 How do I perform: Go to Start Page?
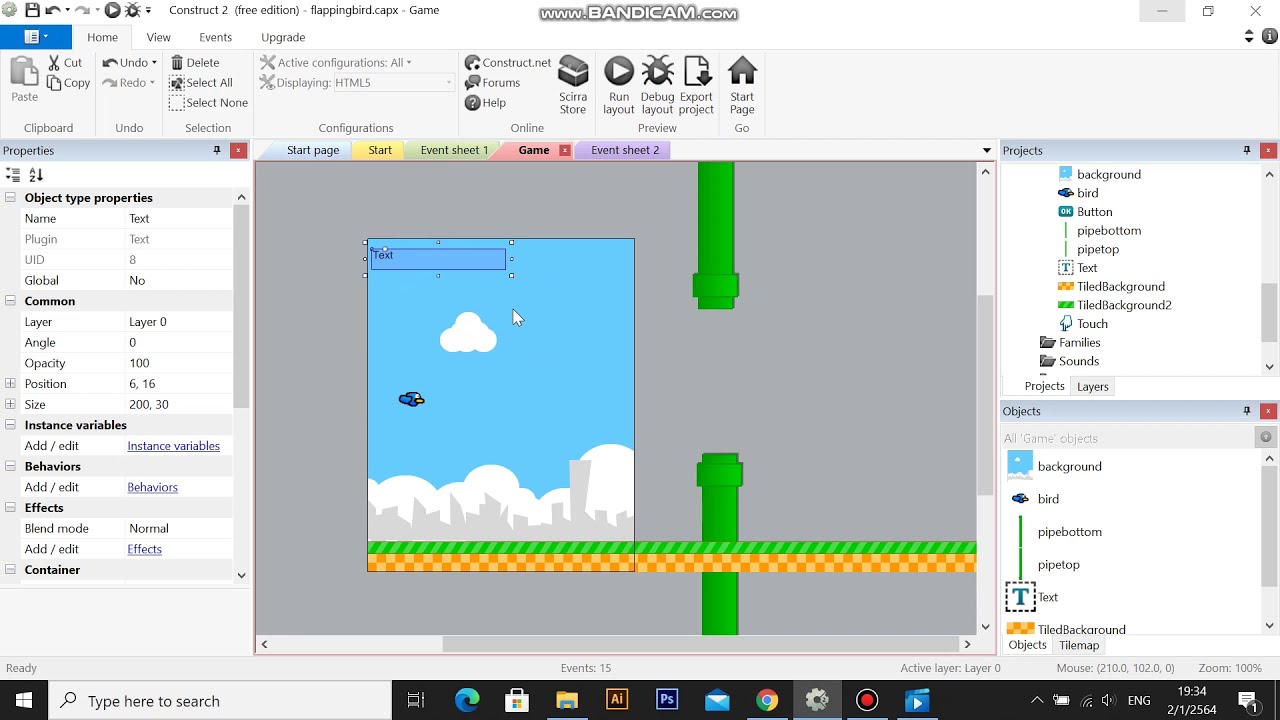click(x=742, y=86)
